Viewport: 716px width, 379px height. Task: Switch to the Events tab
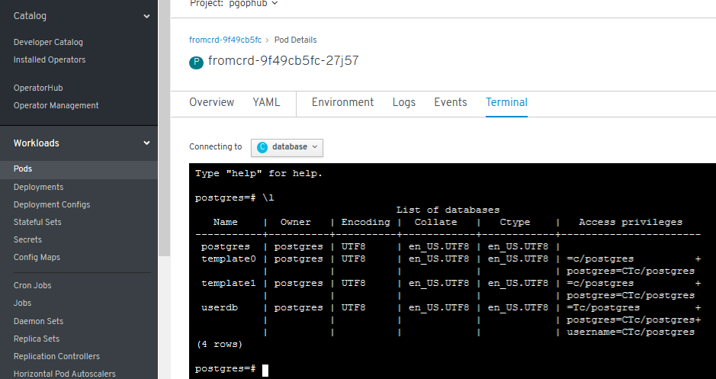(450, 102)
